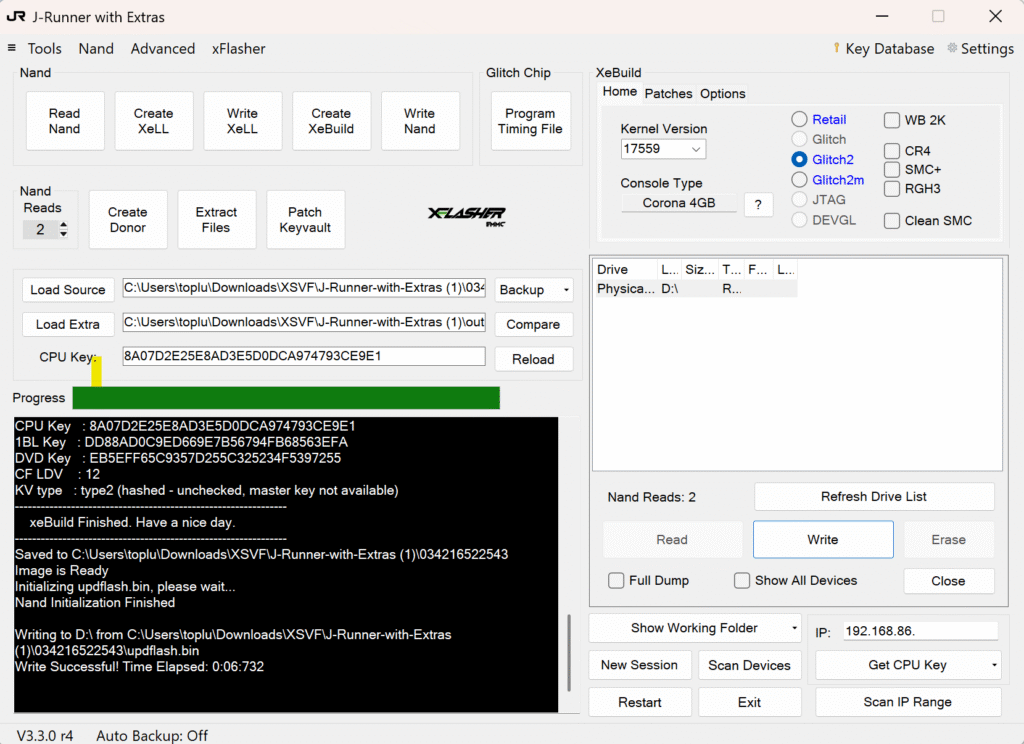
Task: Click the hamburger menu icon
Action: pos(12,48)
